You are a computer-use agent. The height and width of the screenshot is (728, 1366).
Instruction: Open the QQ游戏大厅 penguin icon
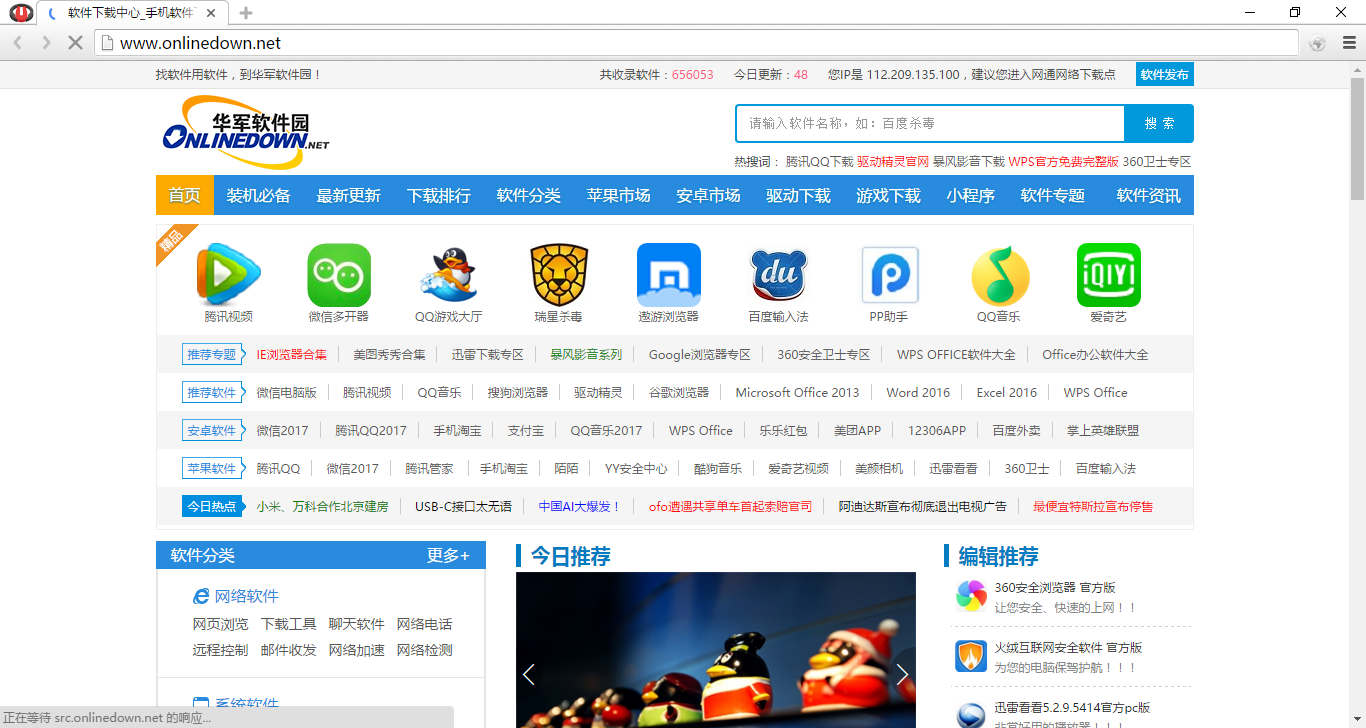(x=449, y=275)
